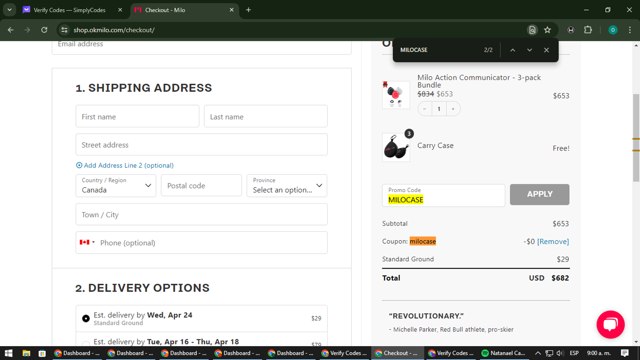Open the Chrome three-dot menu
The image size is (640, 360).
coord(630,30)
